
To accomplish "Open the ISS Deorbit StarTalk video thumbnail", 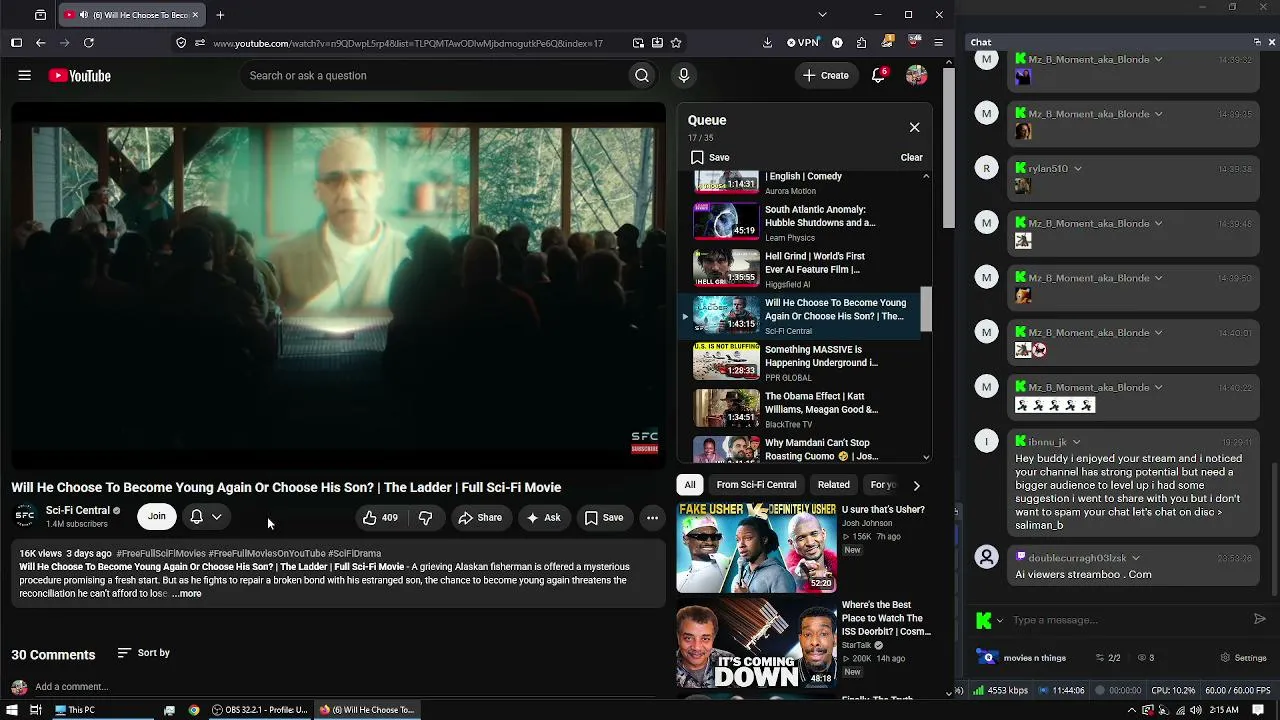I will (x=756, y=643).
